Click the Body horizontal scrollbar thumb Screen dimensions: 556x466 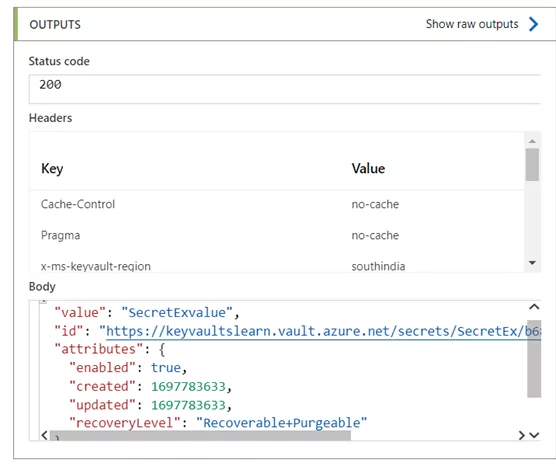(x=200, y=436)
